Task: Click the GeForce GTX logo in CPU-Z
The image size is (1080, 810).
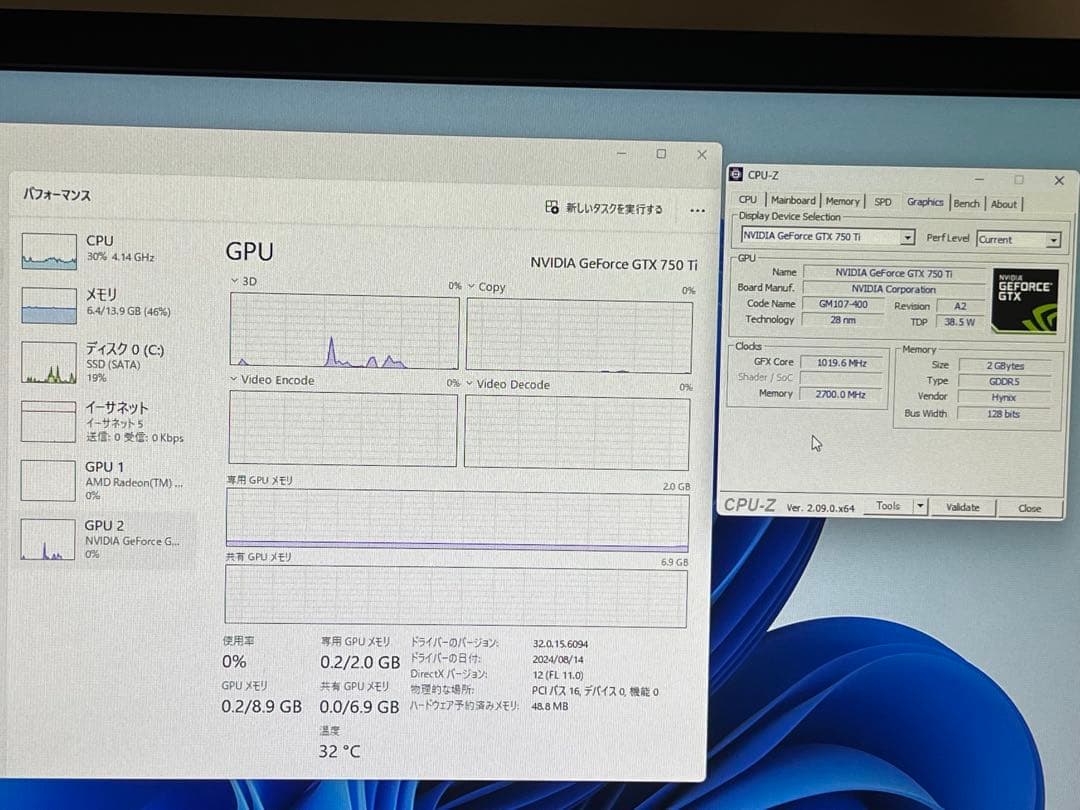Action: [x=1025, y=300]
